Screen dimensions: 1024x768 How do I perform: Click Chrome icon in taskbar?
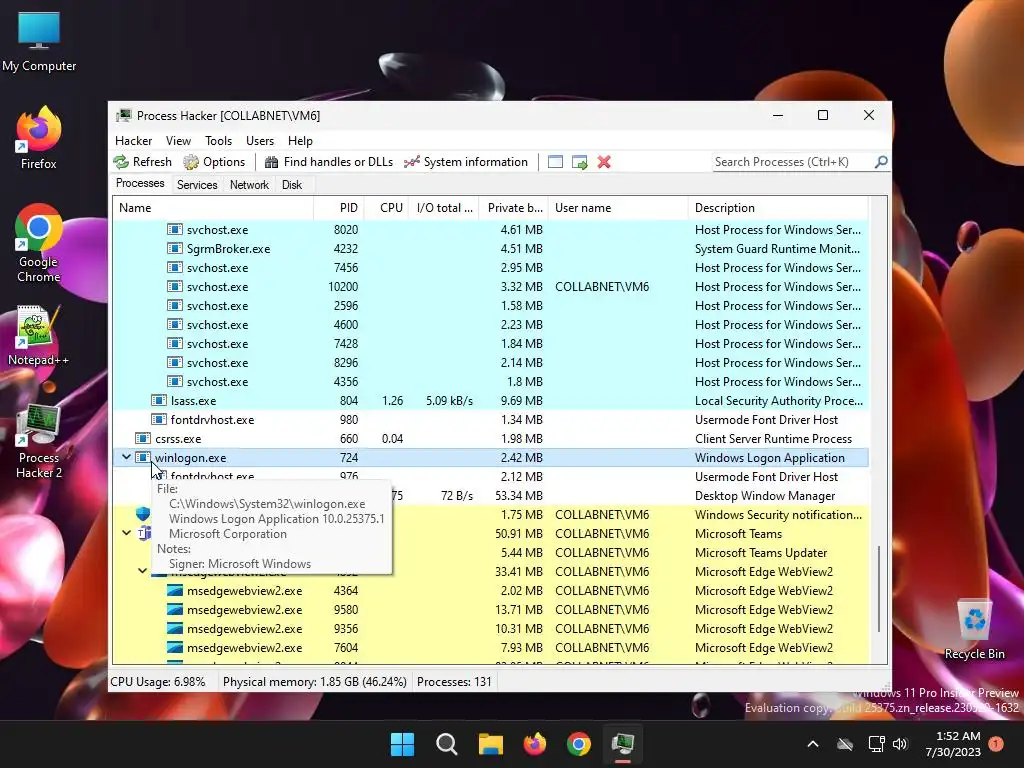pyautogui.click(x=579, y=744)
